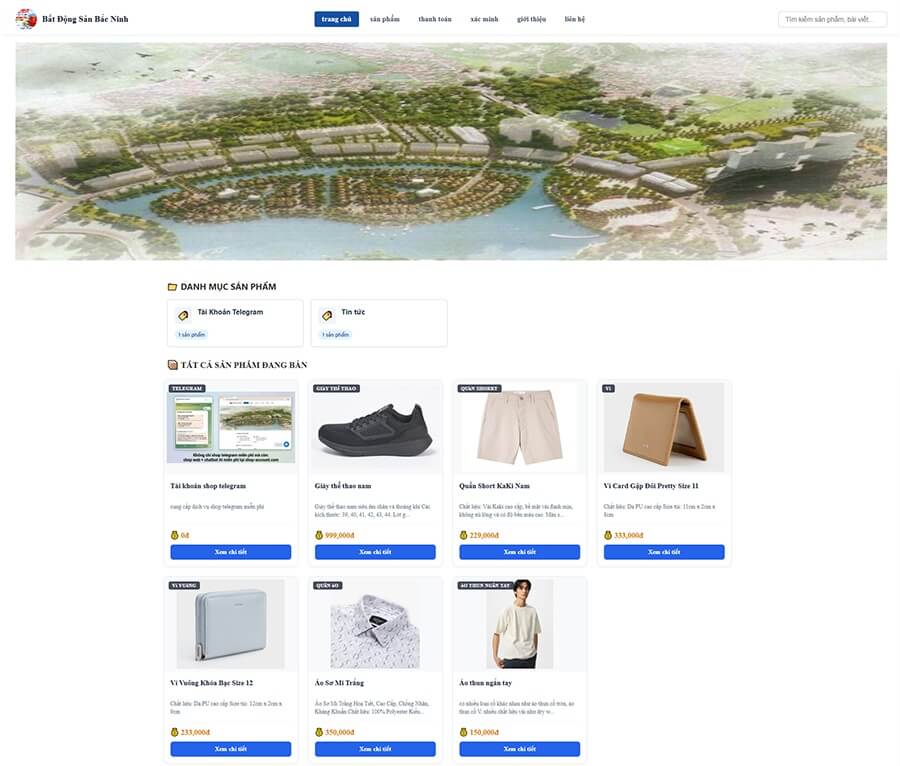View details of Ví Vuông Khóa Bạc
900x766 pixels.
pyautogui.click(x=231, y=749)
